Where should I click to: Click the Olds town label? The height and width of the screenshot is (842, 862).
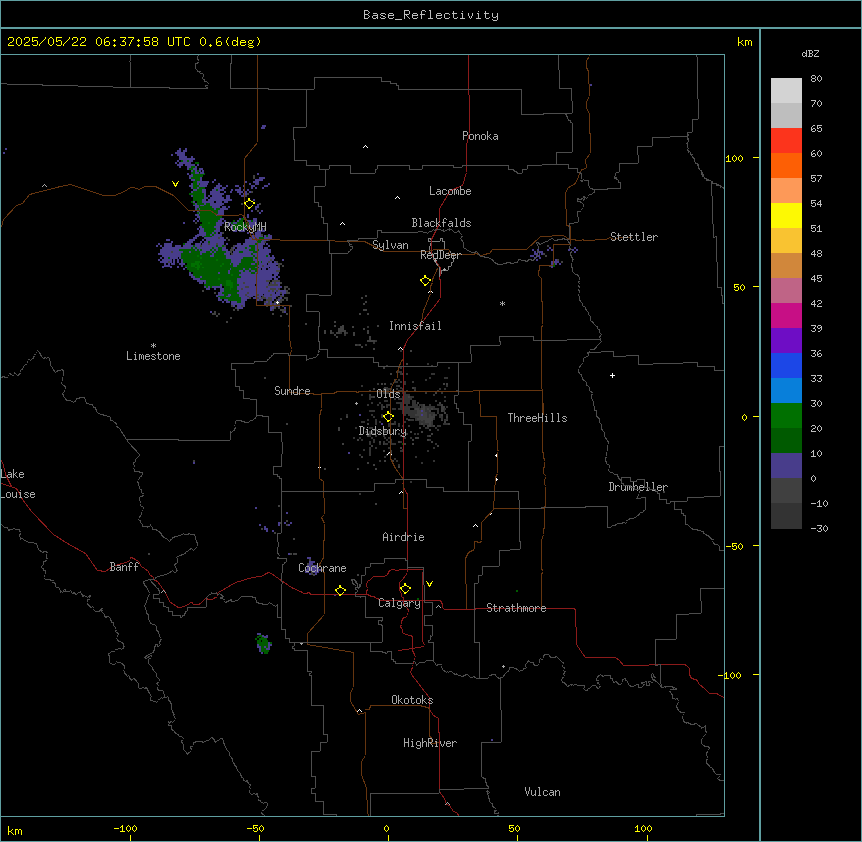[388, 394]
